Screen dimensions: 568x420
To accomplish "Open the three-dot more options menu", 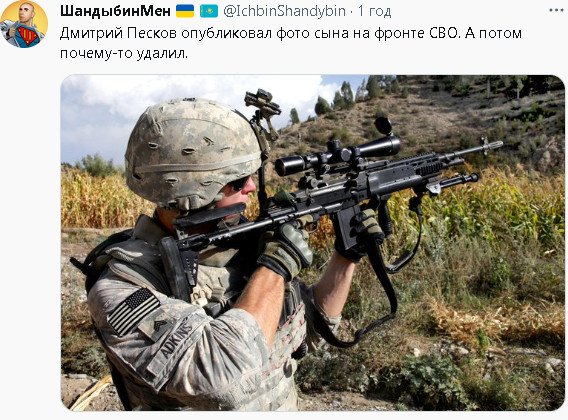I will [x=556, y=11].
